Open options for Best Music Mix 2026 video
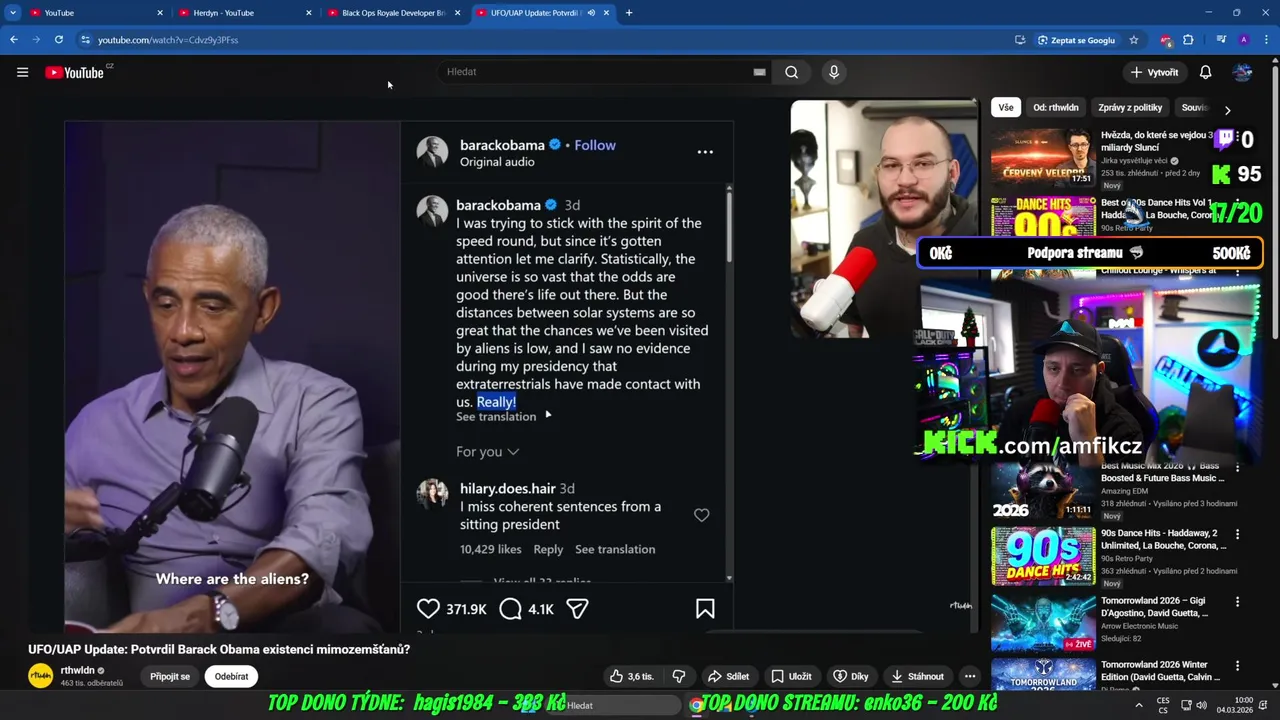This screenshot has height=720, width=1280. pyautogui.click(x=1237, y=467)
